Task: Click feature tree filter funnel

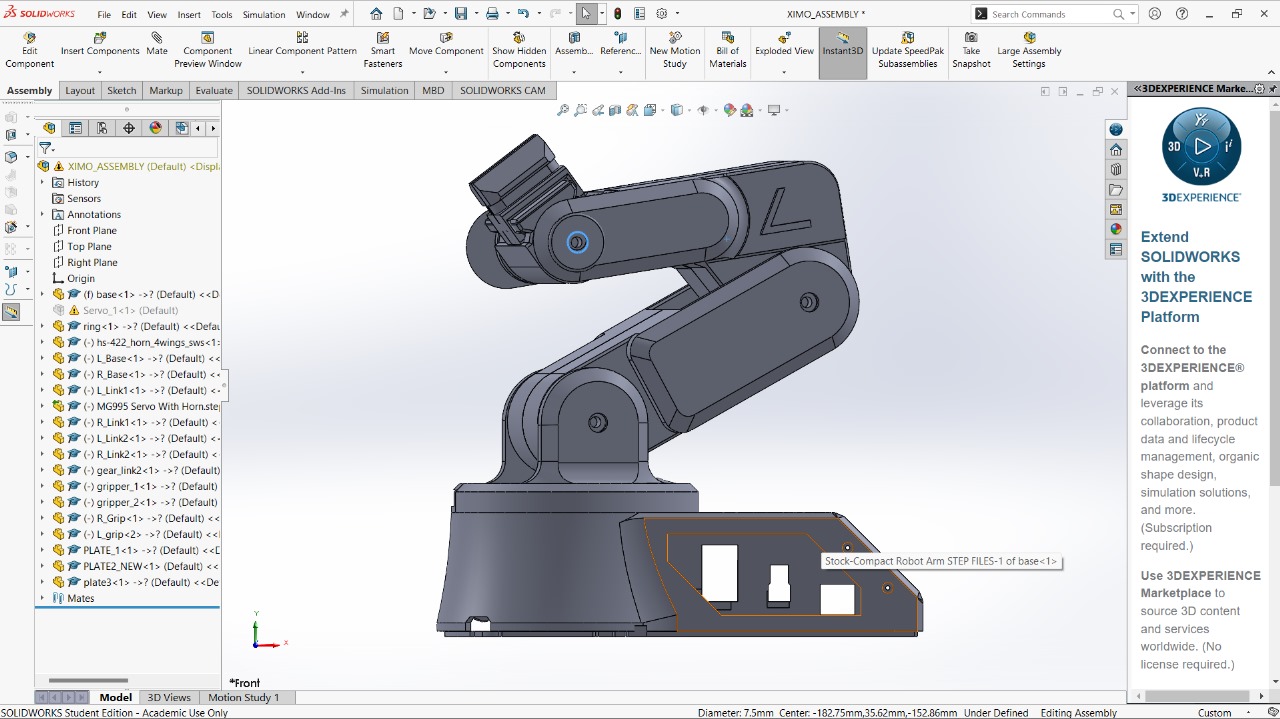Action: [x=45, y=148]
